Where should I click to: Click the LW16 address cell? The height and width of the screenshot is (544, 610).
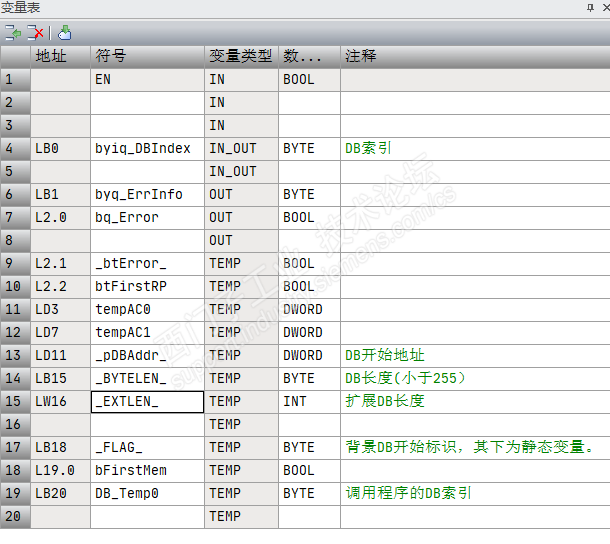click(x=60, y=402)
